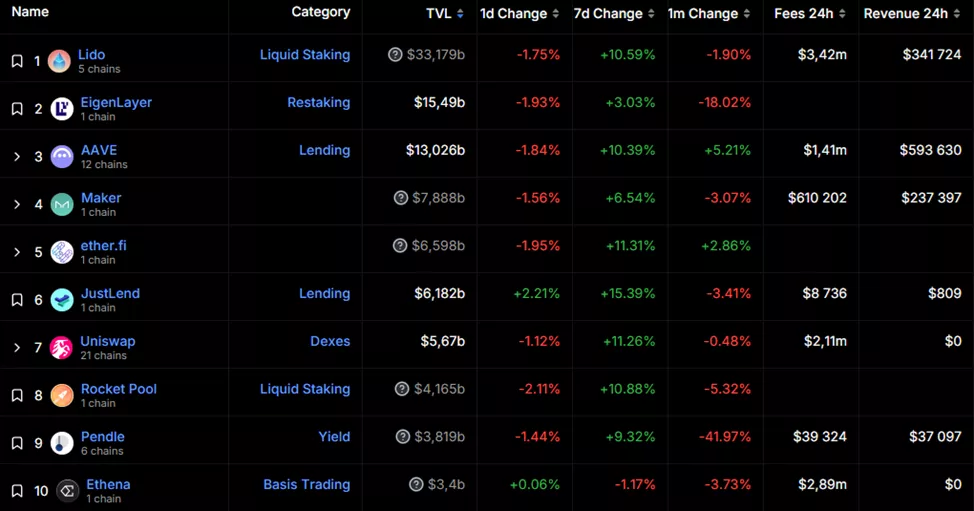
Task: Expand the AAVE row chevron
Action: tap(17, 157)
